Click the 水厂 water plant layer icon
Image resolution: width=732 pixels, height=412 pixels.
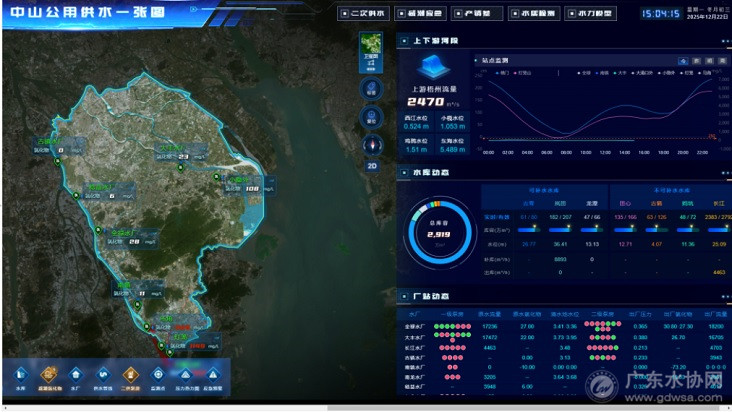(x=75, y=374)
